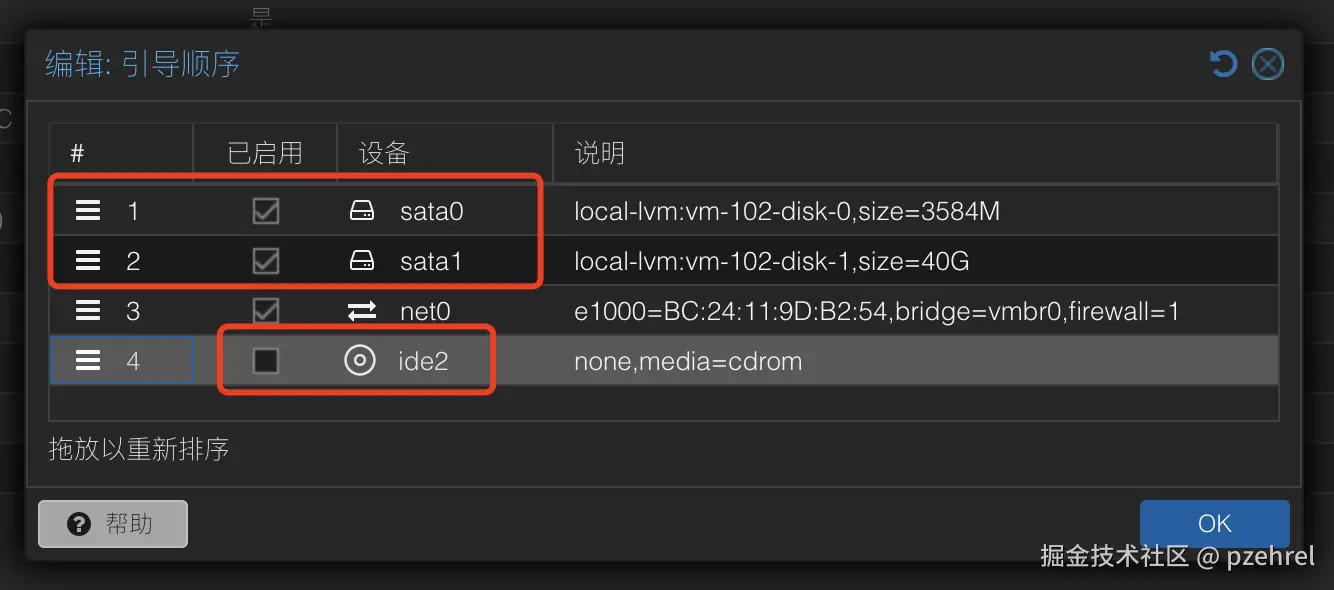The height and width of the screenshot is (590, 1334).
Task: Click the ide2 CD-ROM disc icon
Action: tap(359, 360)
